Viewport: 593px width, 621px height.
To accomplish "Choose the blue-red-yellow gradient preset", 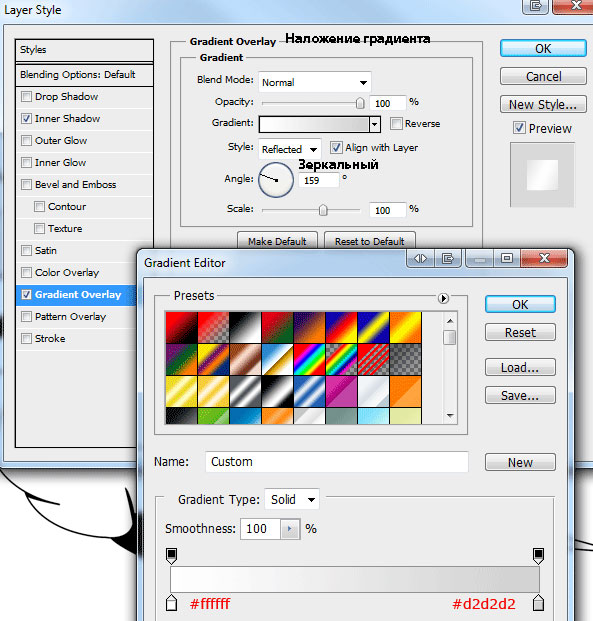I will tap(341, 327).
